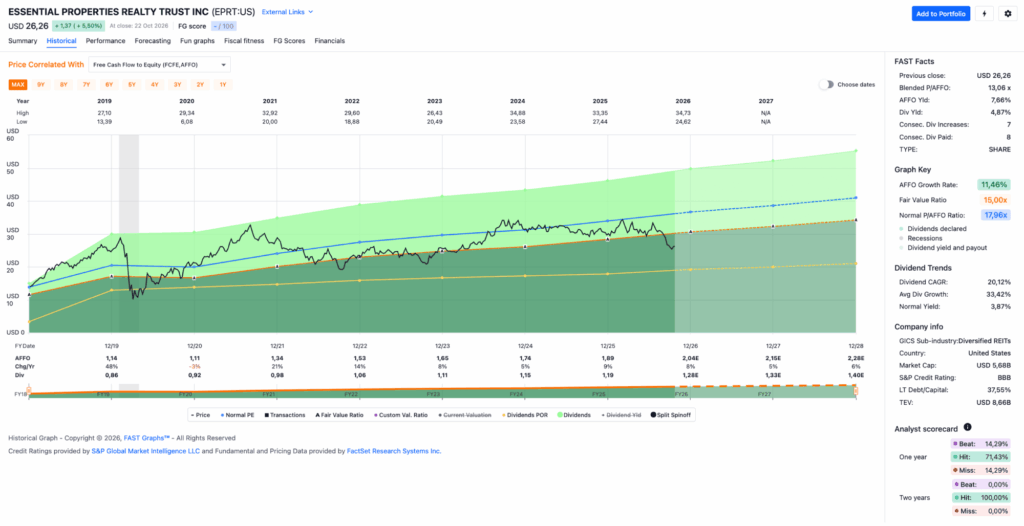Viewport: 1024px width, 526px height.
Task: Toggle Dividends POR legend item
Action: pyautogui.click(x=524, y=415)
